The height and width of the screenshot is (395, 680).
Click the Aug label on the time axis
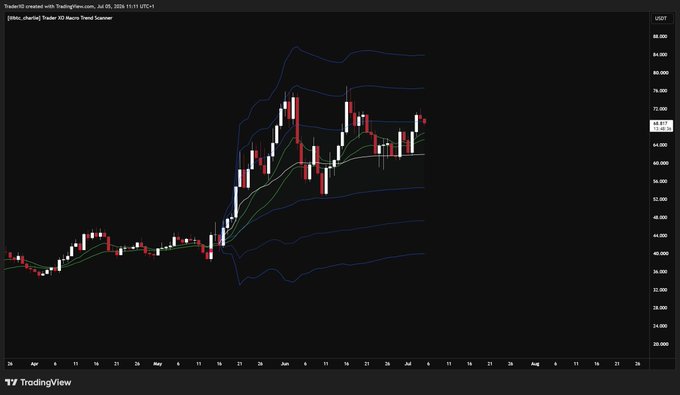point(535,364)
